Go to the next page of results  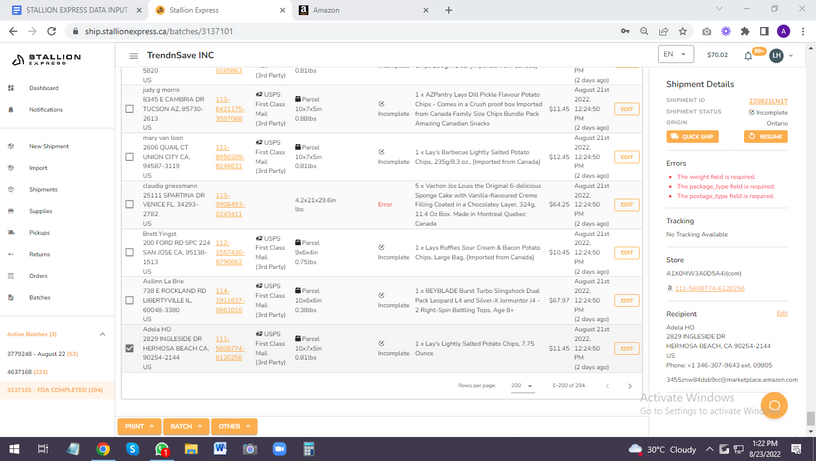[x=629, y=385]
